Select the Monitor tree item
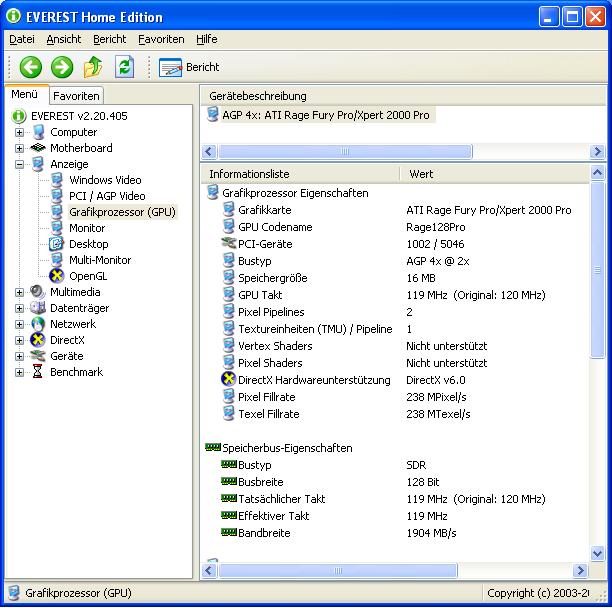Viewport: 612px width, 608px height. [x=87, y=228]
